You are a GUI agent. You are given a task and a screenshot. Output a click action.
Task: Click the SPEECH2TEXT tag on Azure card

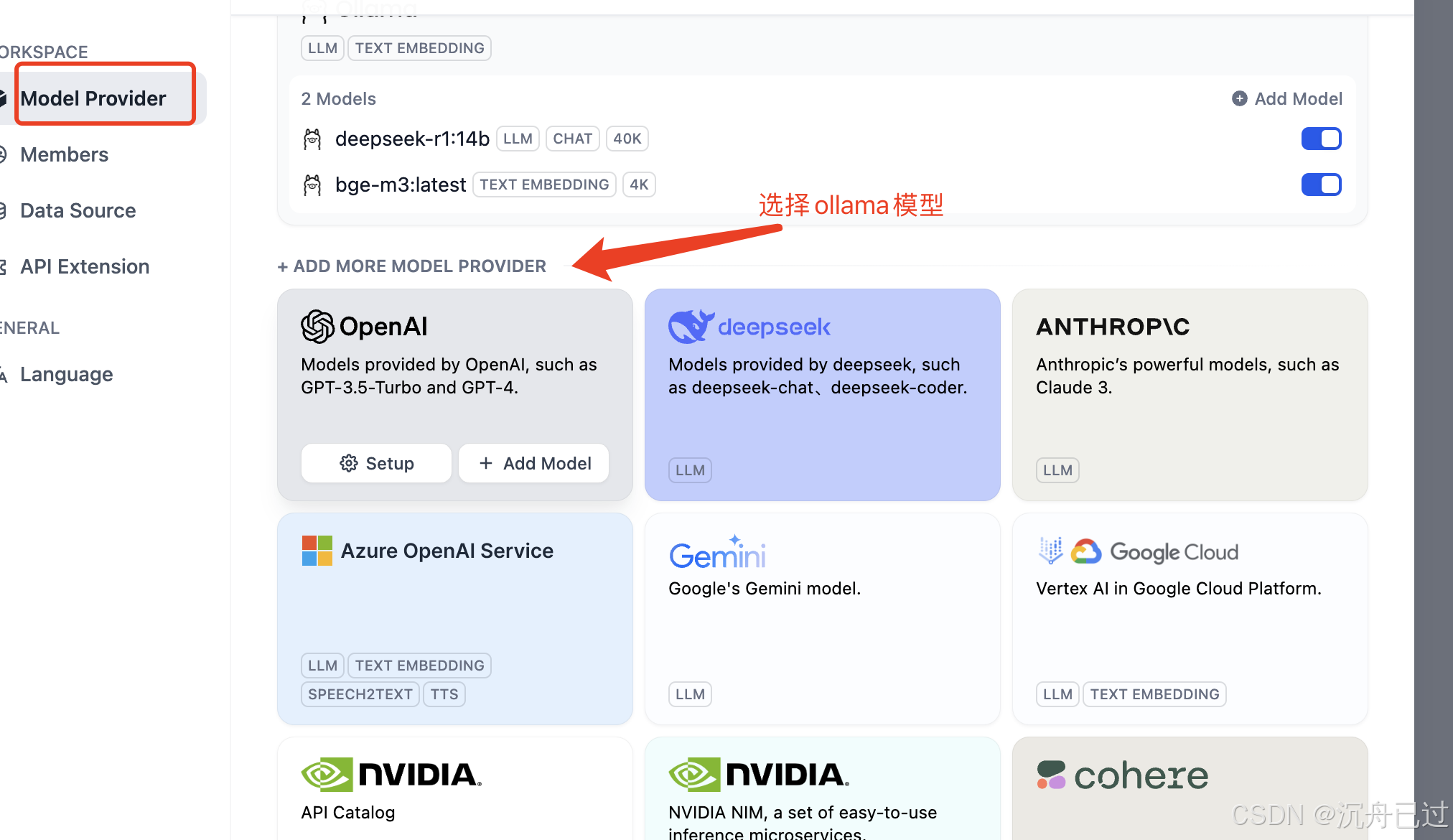[360, 694]
